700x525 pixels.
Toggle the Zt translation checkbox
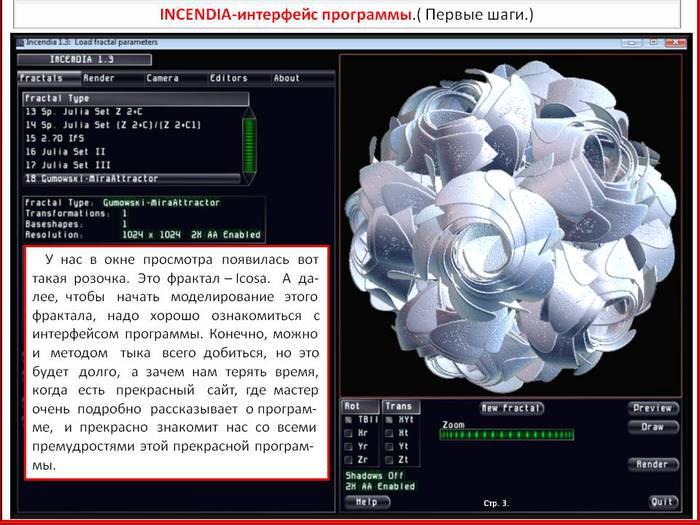point(389,459)
